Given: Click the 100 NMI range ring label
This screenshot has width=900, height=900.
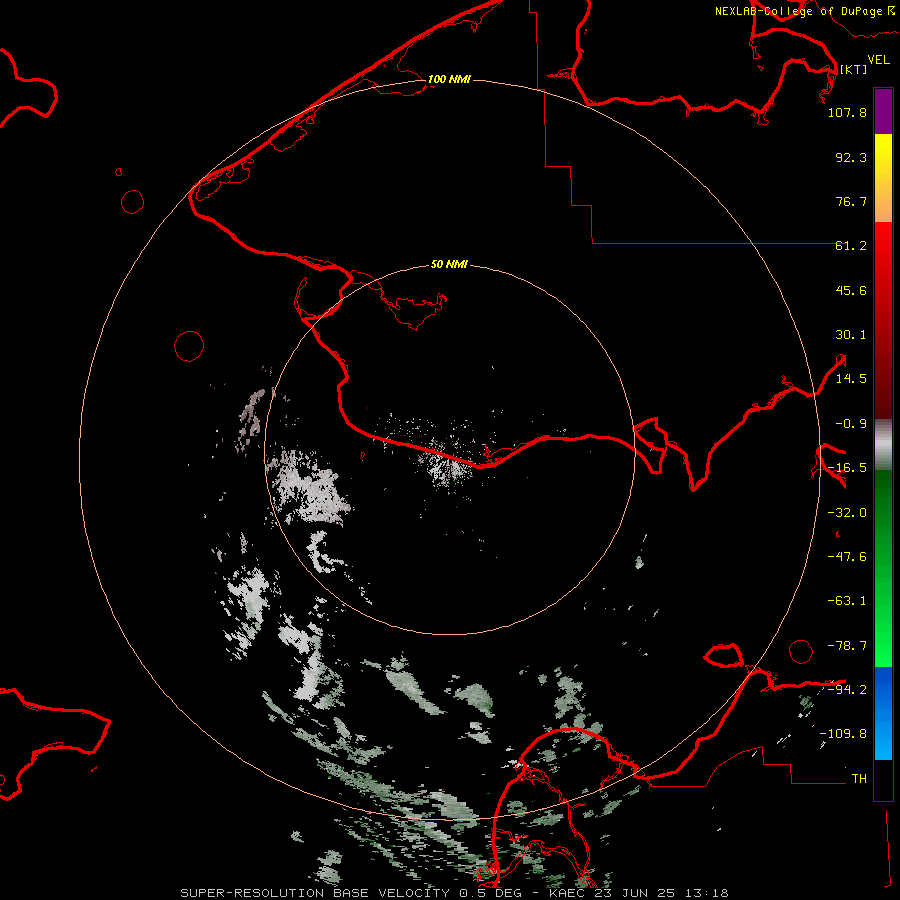Looking at the screenshot, I should click(x=449, y=79).
